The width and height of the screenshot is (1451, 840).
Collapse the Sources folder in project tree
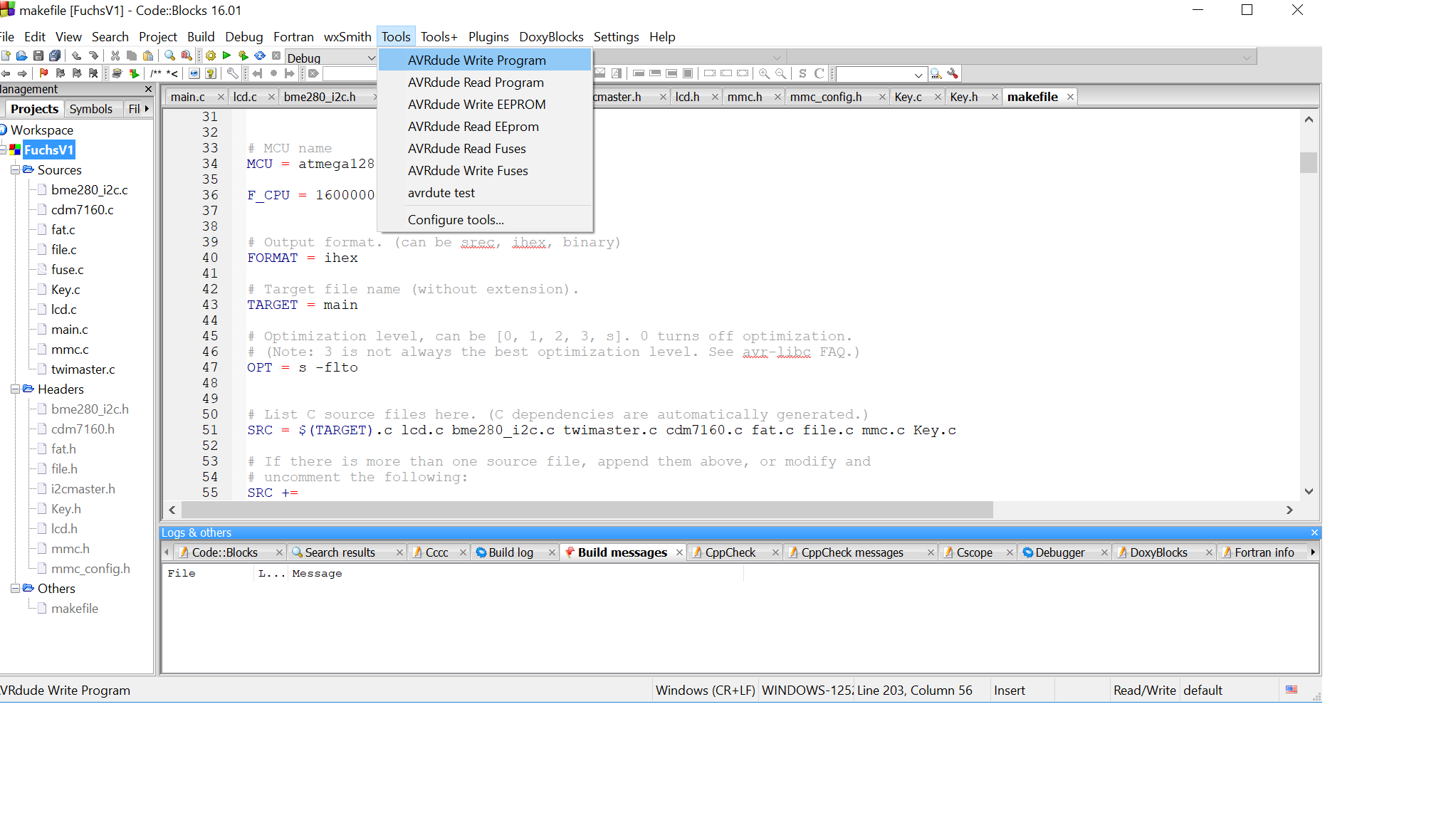[x=14, y=170]
